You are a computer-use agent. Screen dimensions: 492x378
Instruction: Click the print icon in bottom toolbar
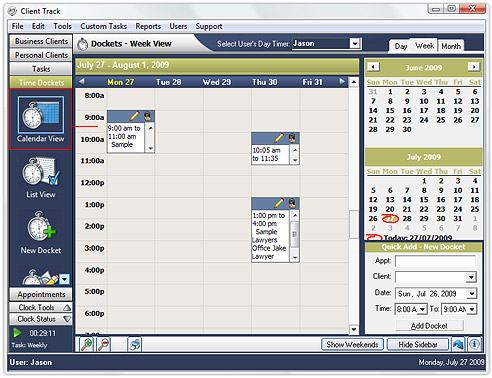point(135,345)
